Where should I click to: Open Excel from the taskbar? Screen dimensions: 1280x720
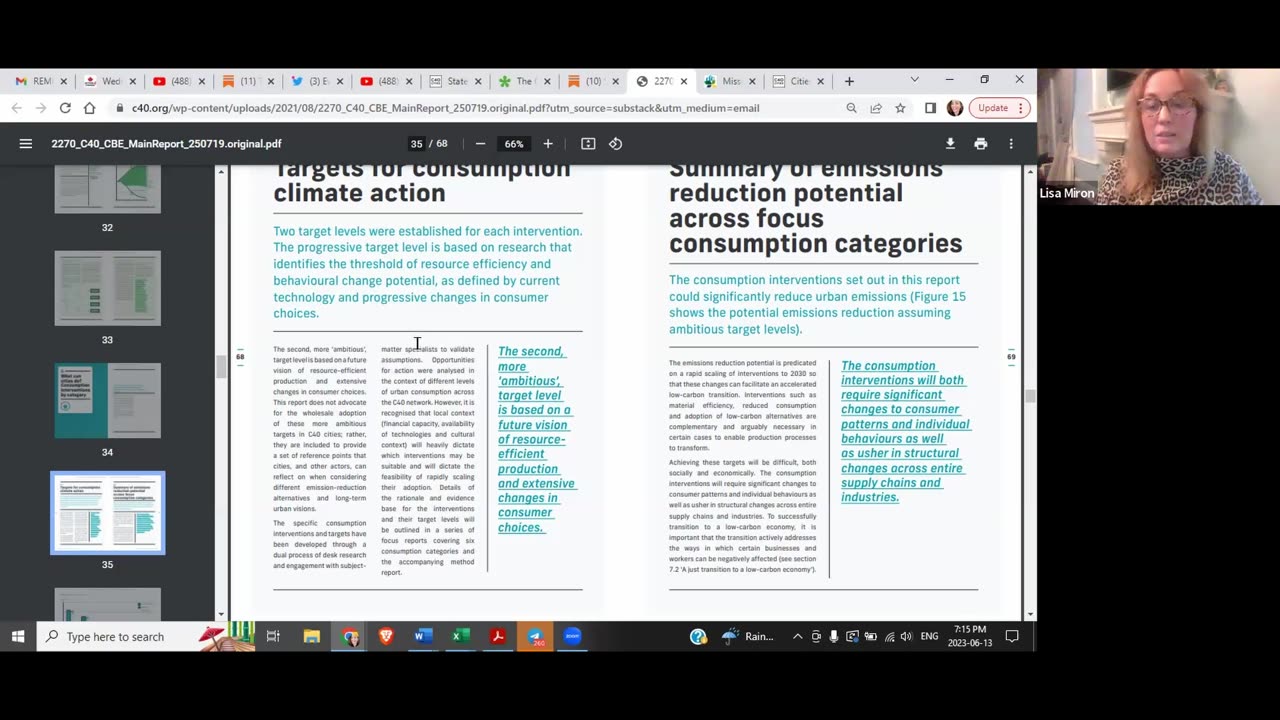coord(460,636)
